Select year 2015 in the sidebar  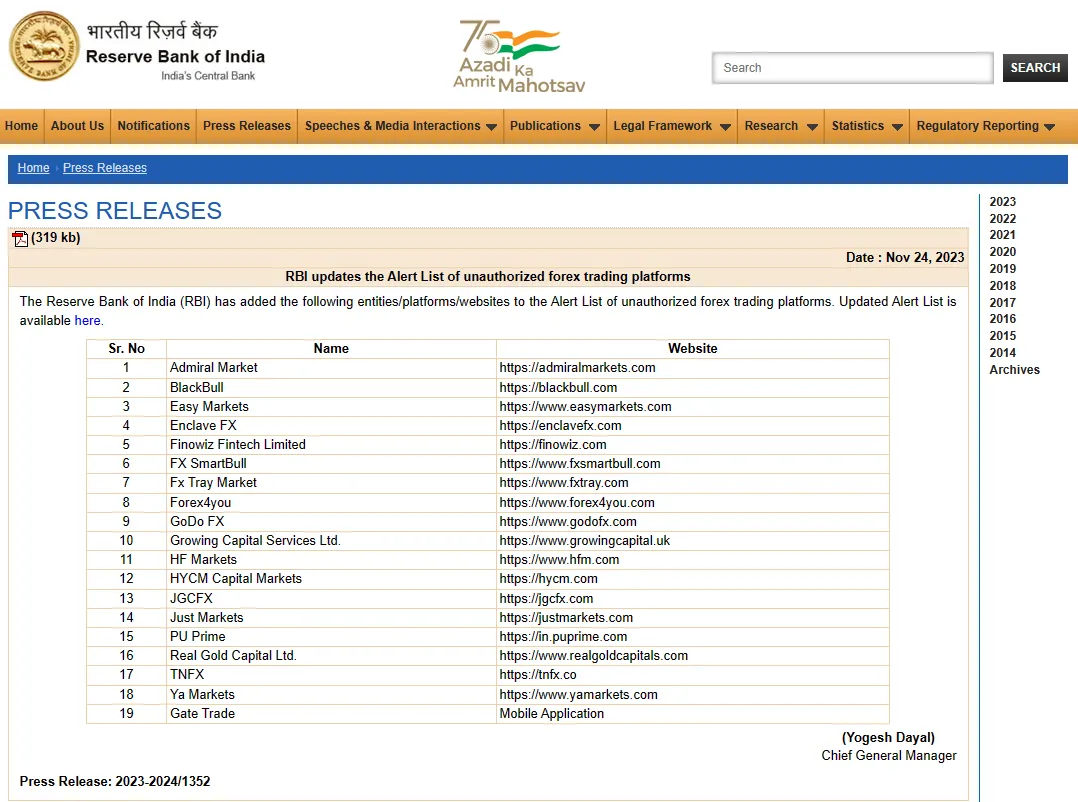tap(1002, 335)
